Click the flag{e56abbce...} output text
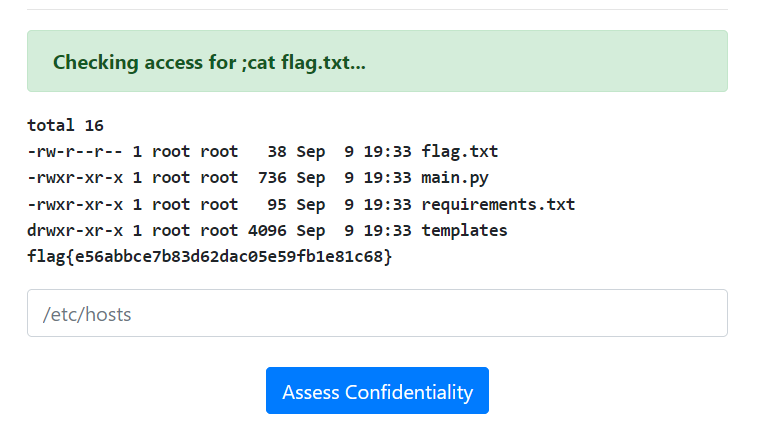Image resolution: width=765 pixels, height=436 pixels. [210, 257]
